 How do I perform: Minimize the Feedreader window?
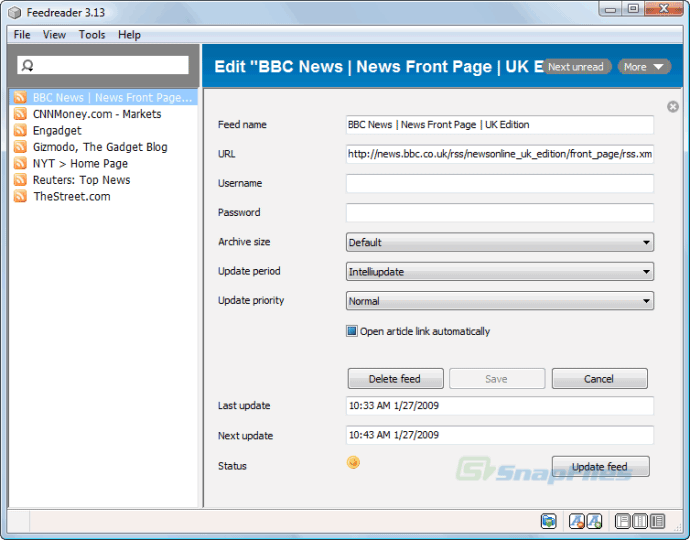pyautogui.click(x=610, y=9)
